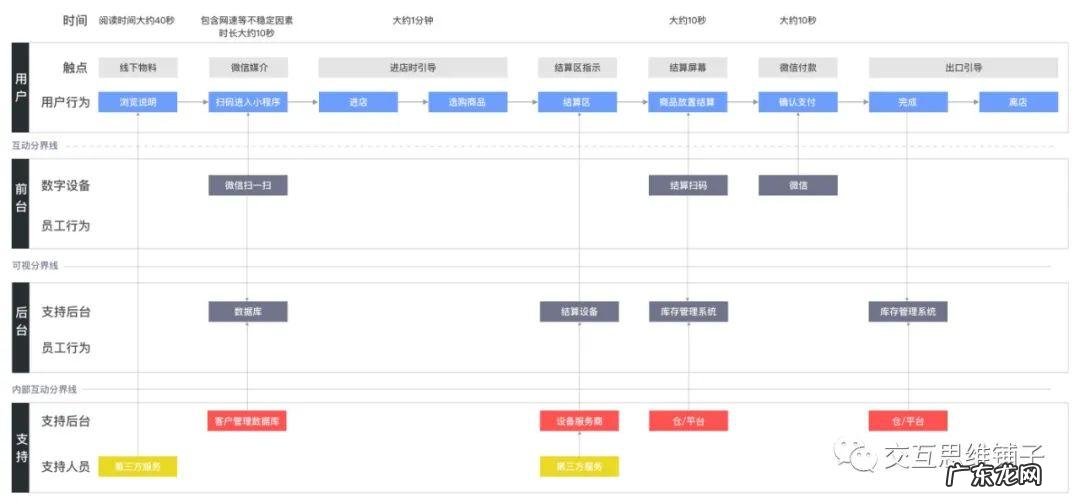The width and height of the screenshot is (1080, 504).
Task: Click the red 设备服务商 support box
Action: [x=579, y=421]
